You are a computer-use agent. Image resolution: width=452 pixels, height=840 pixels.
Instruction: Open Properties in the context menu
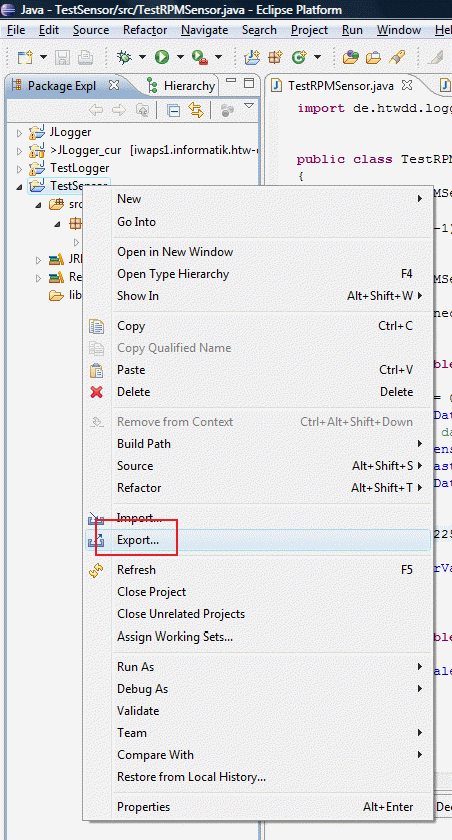pyautogui.click(x=259, y=807)
